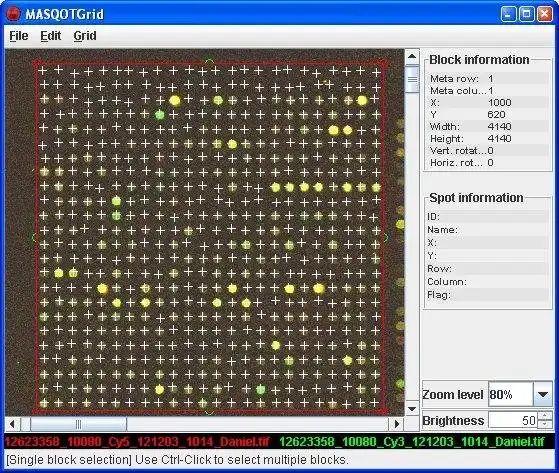559x473 pixels.
Task: Click the Block information panel title
Action: 479,60
